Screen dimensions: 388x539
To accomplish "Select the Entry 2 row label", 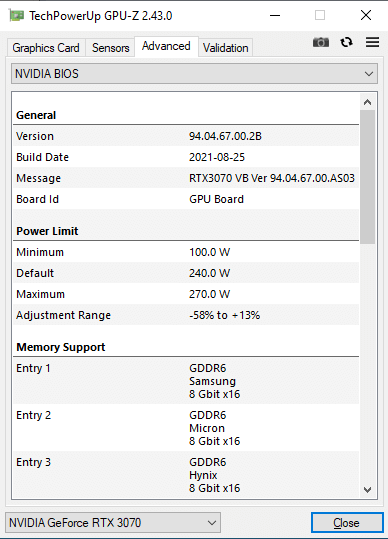I will (x=33, y=415).
